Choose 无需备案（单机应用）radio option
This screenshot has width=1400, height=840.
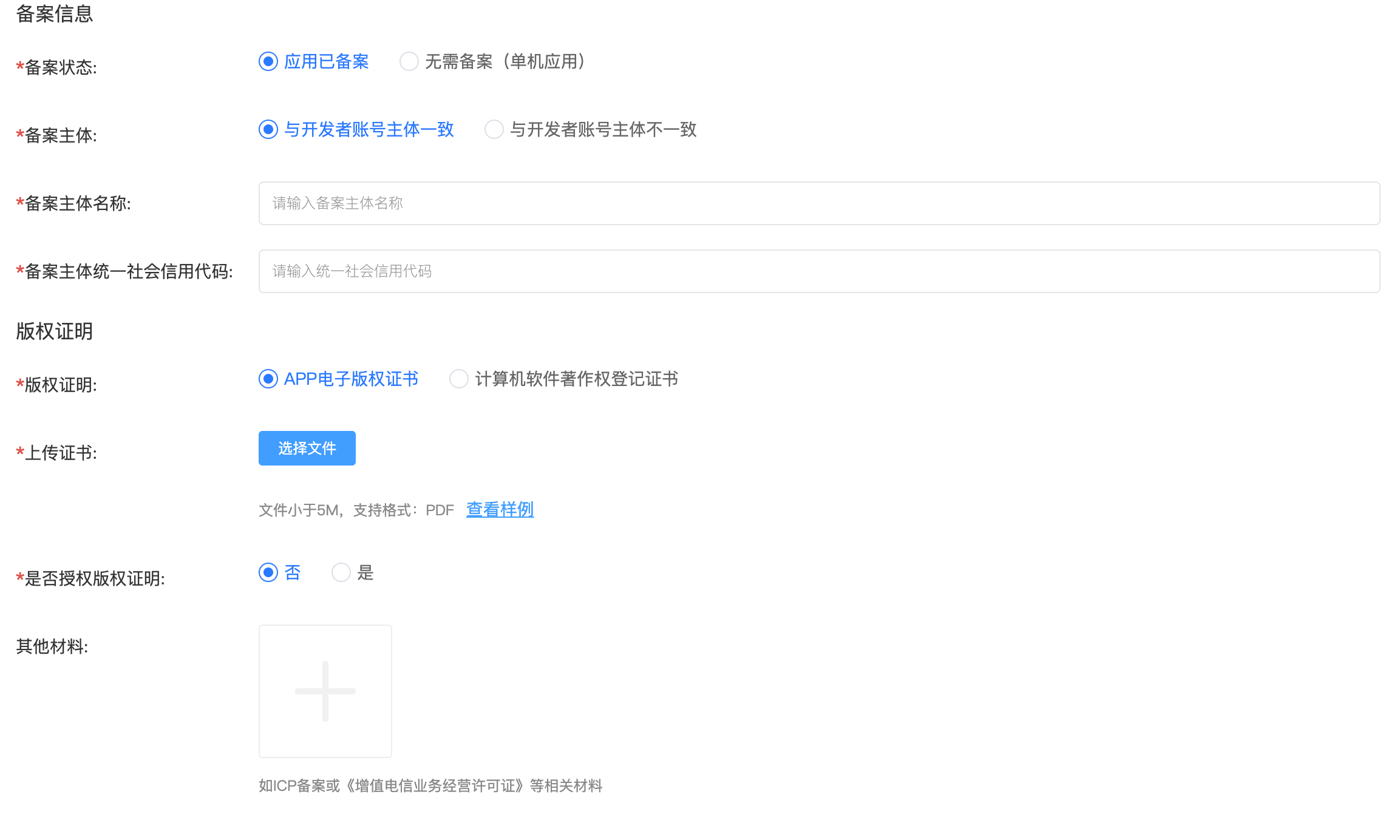(x=409, y=61)
